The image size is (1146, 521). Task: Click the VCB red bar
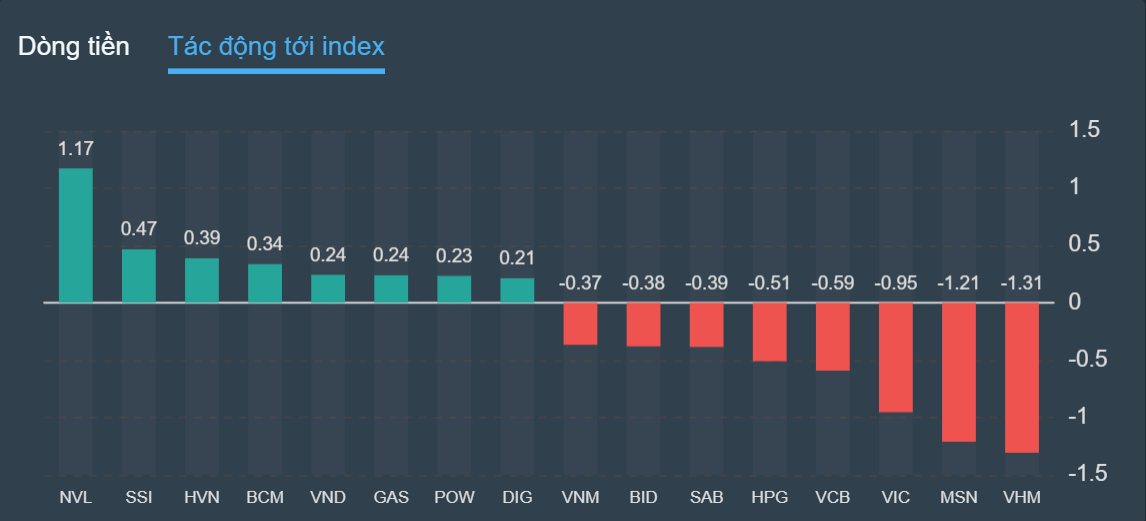[833, 336]
